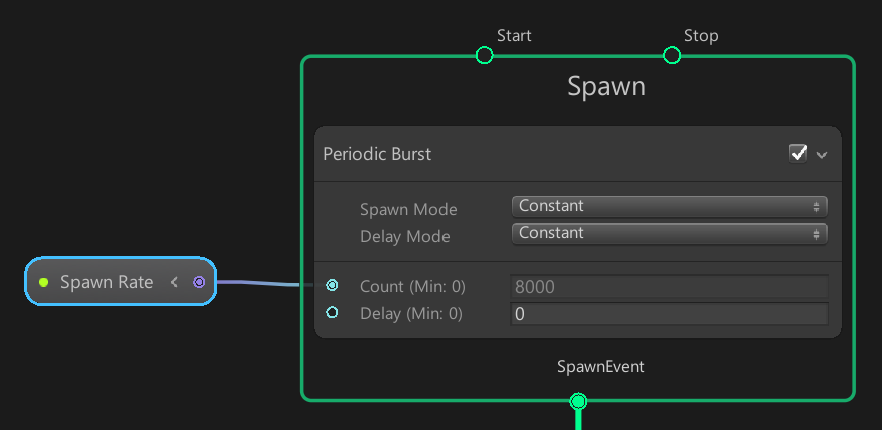Select the Spawn Rate node label
Viewport: 882px width, 430px height.
pos(106,282)
